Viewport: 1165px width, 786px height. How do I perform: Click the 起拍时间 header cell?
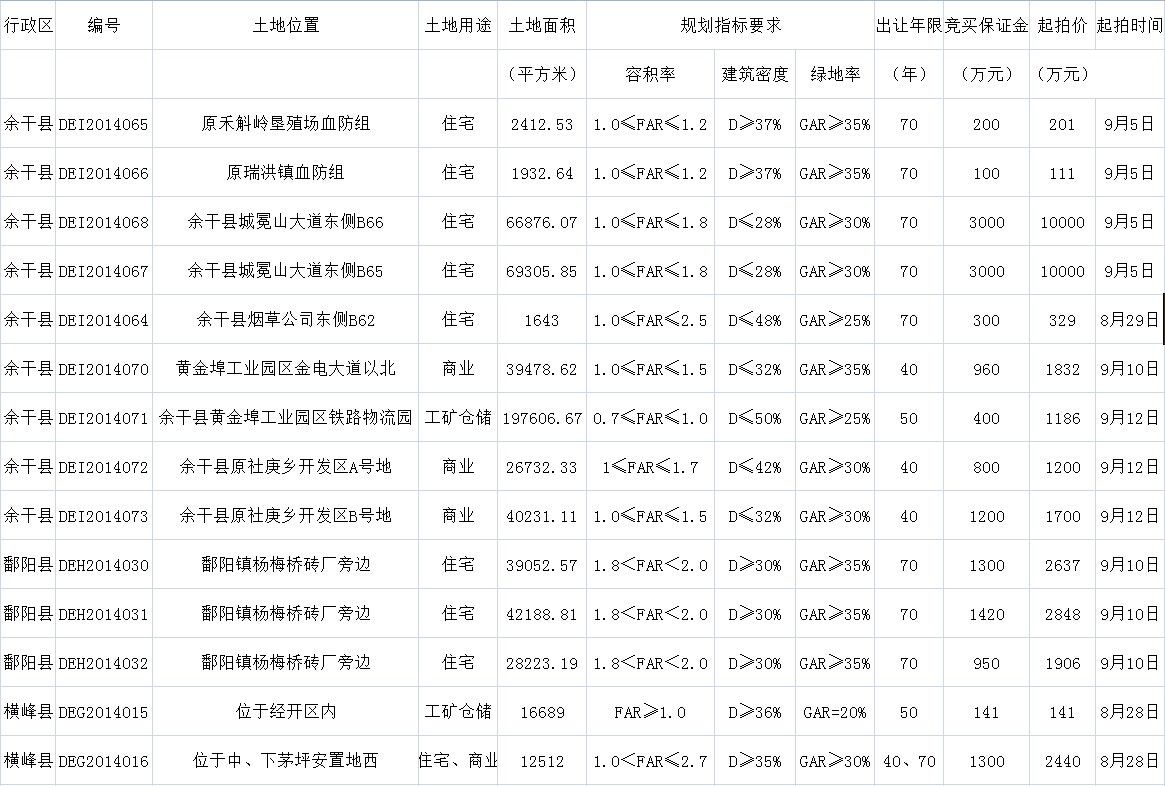click(1129, 25)
